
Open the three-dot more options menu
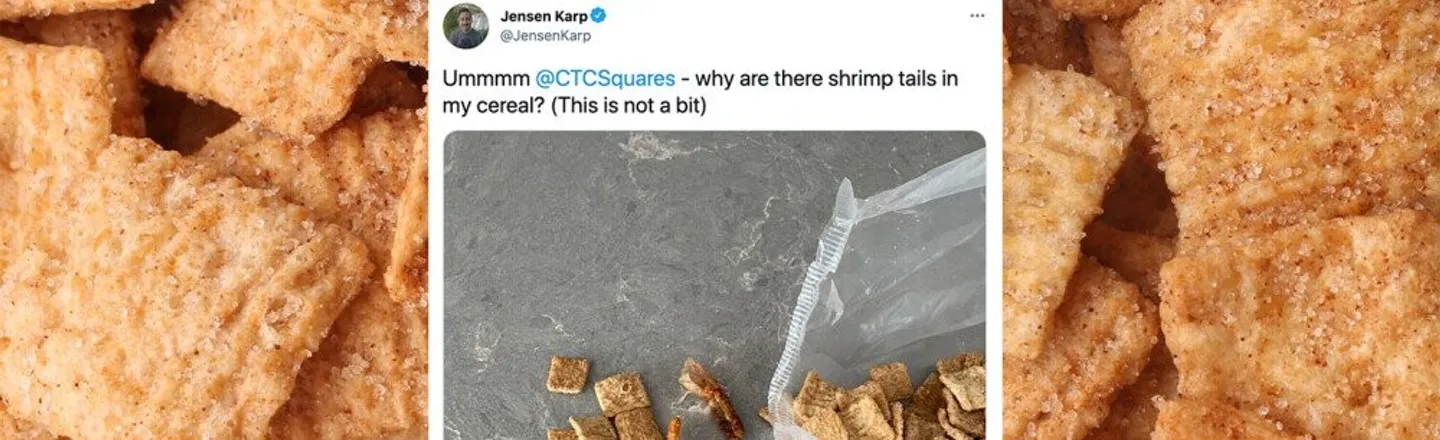(977, 16)
